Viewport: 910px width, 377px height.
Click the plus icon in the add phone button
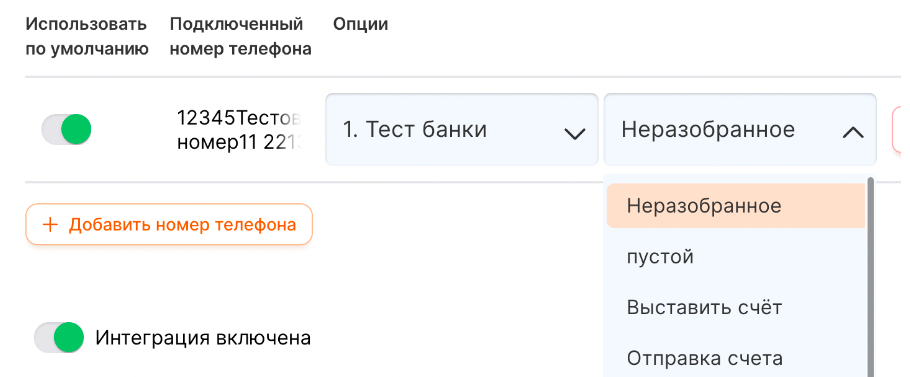click(51, 224)
